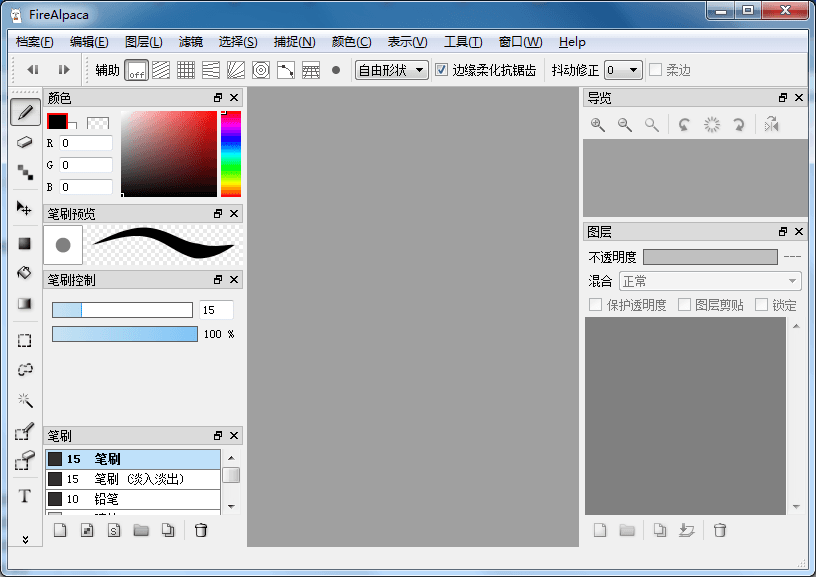Click the brush opacity slider at 100%
Screen dimensions: 816x577
(x=125, y=334)
